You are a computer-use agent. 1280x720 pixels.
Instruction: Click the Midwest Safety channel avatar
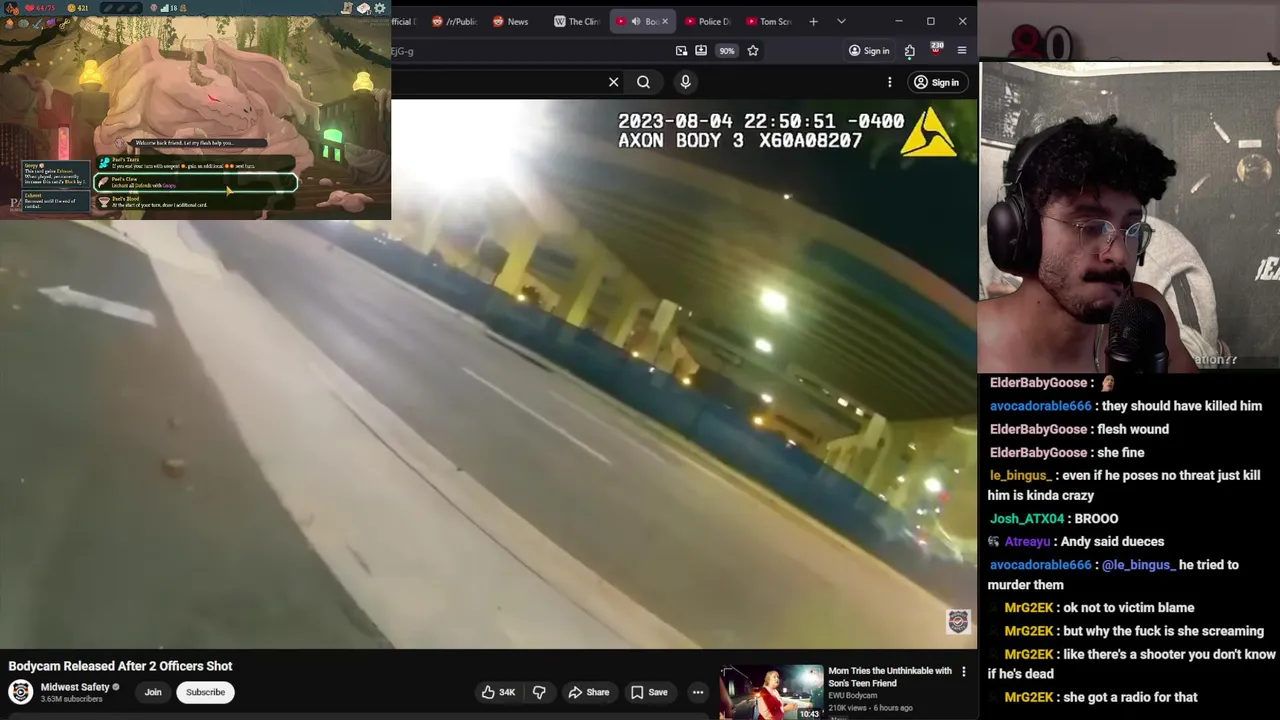pyautogui.click(x=20, y=692)
